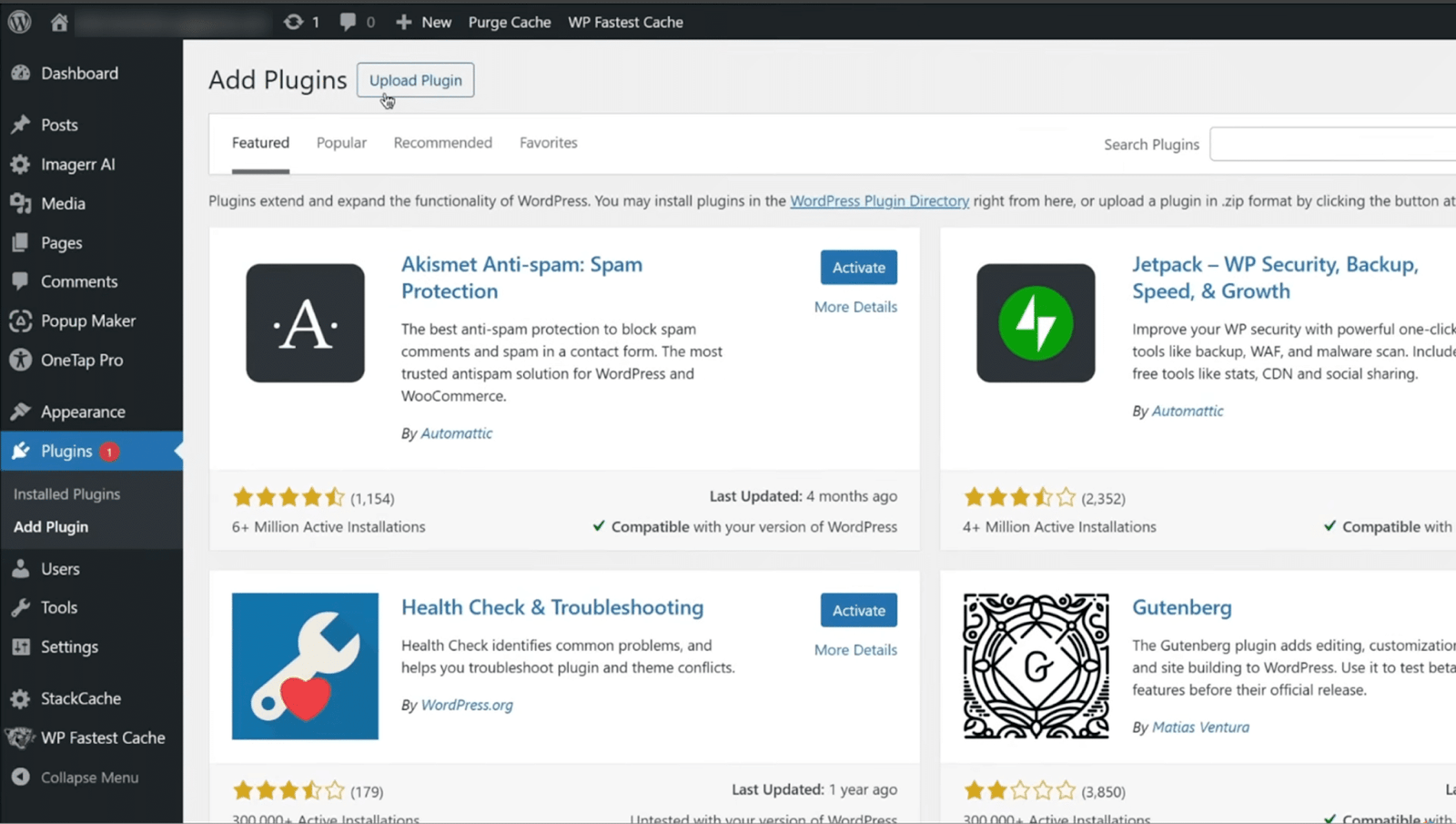Click the Akismet star rating
The width and height of the screenshot is (1456, 824).
(x=288, y=497)
